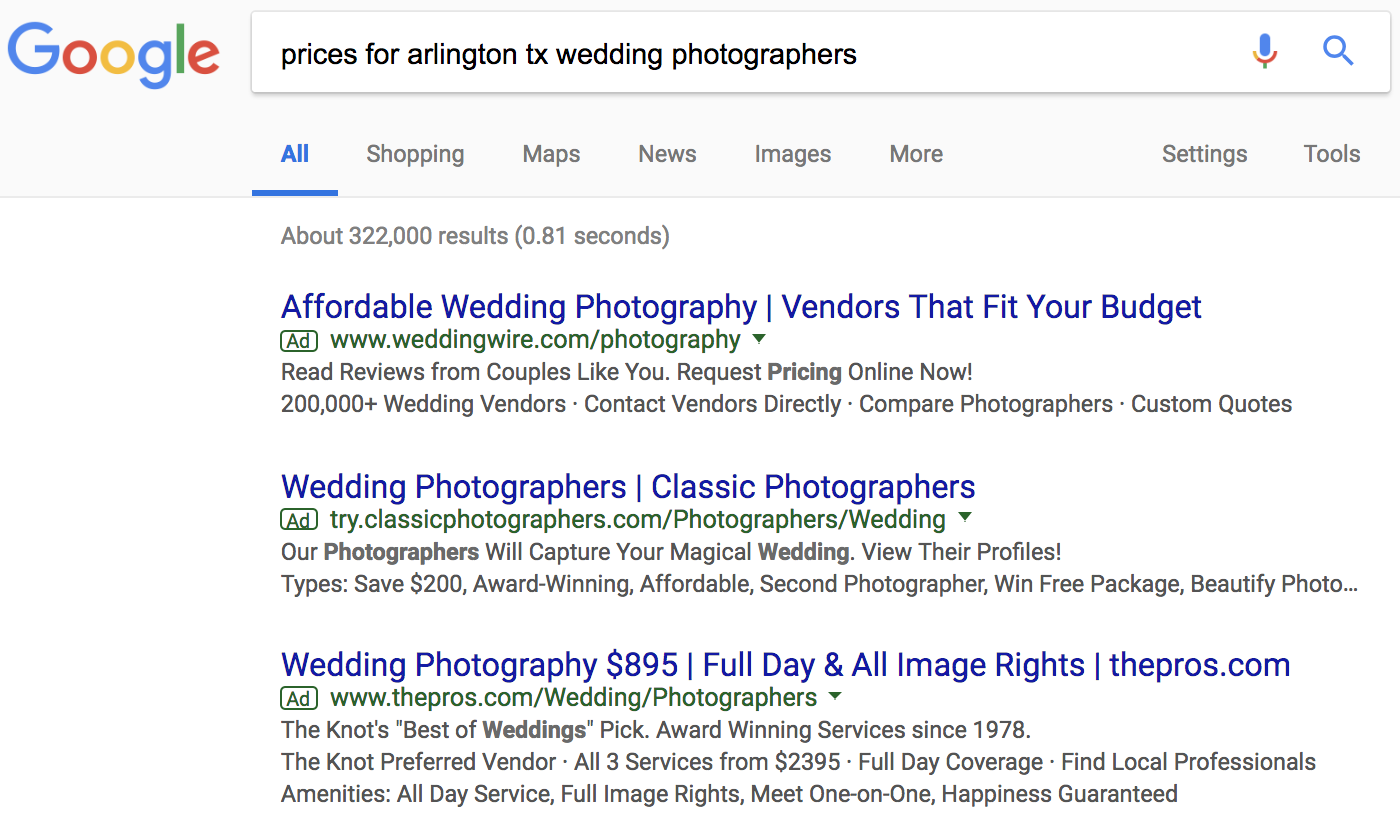This screenshot has height=826, width=1400.
Task: Click the Google logo
Action: [113, 55]
